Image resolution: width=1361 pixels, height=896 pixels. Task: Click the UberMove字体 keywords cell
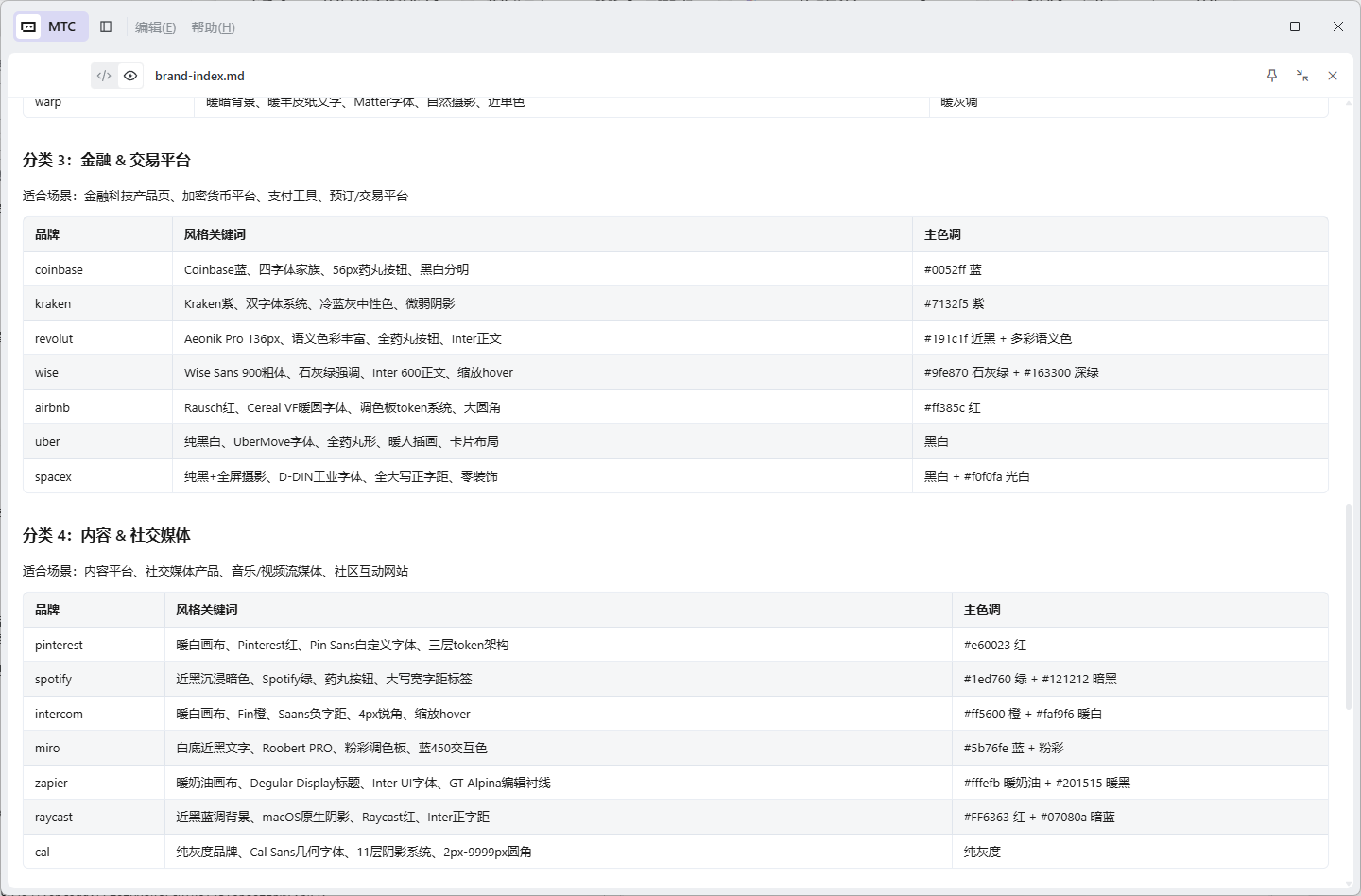(543, 441)
